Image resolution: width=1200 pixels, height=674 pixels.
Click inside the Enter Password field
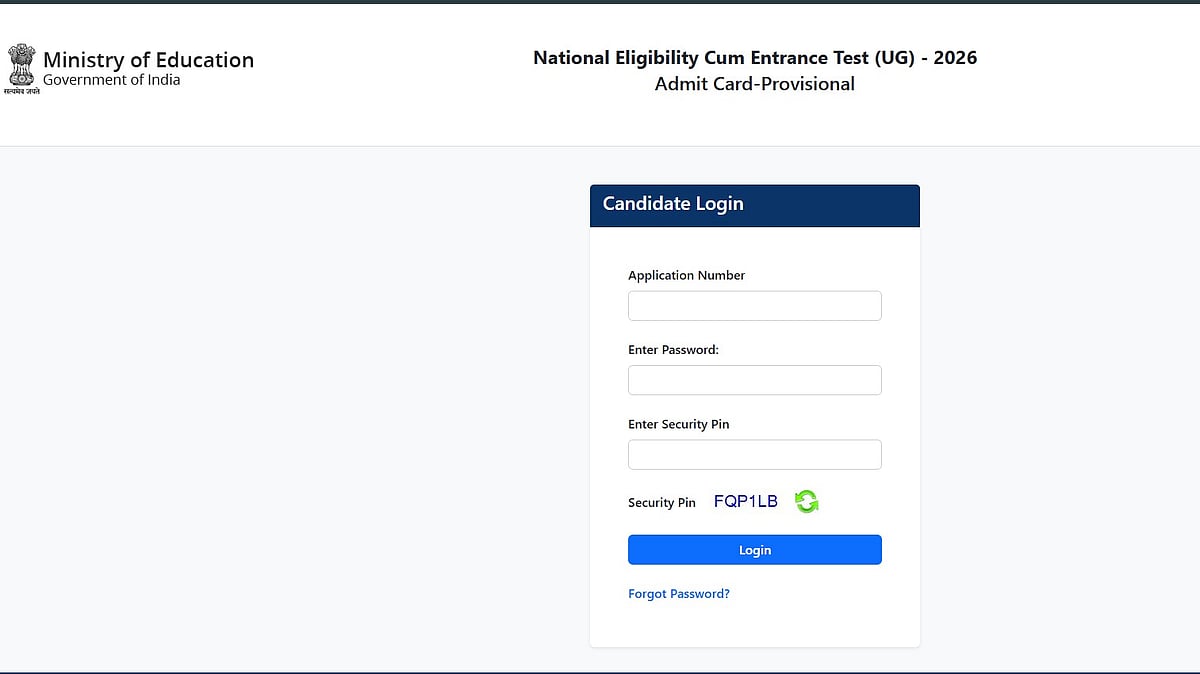pyautogui.click(x=754, y=380)
